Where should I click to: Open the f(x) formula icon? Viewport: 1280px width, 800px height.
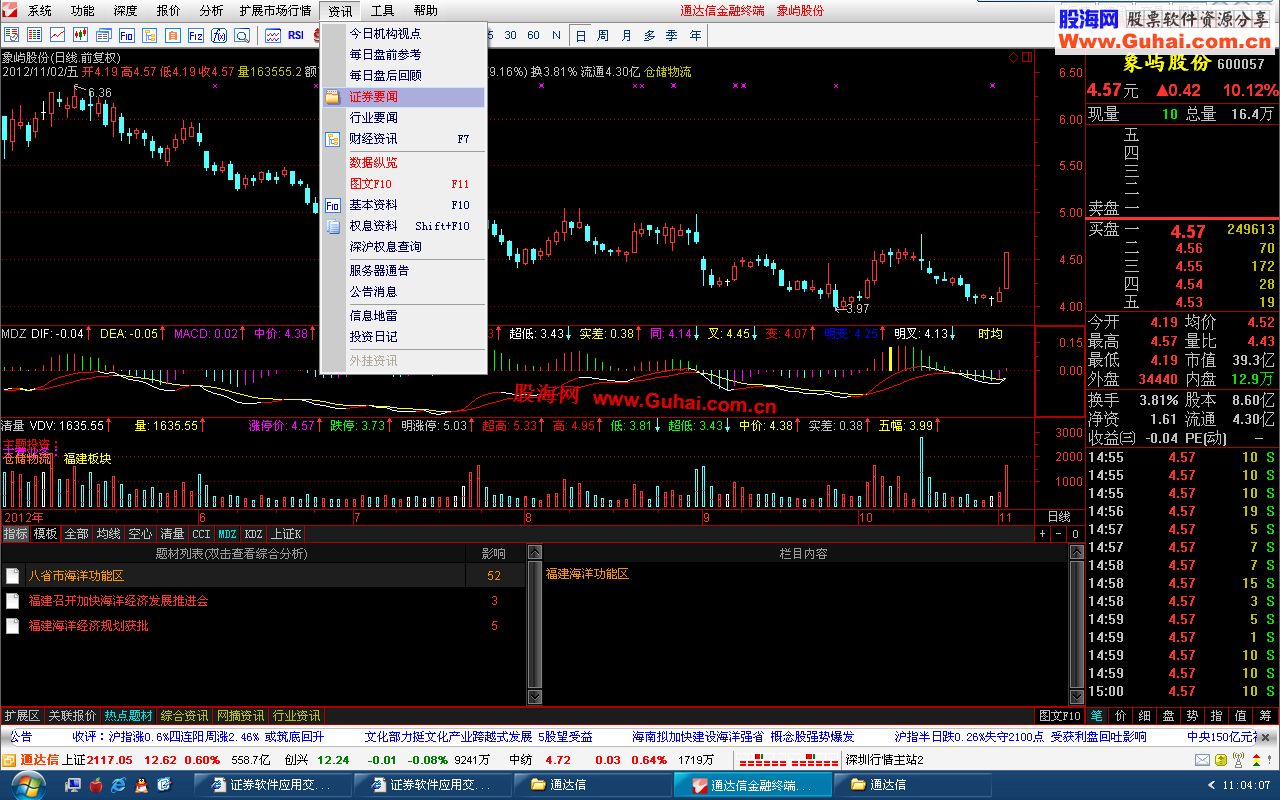tap(219, 35)
